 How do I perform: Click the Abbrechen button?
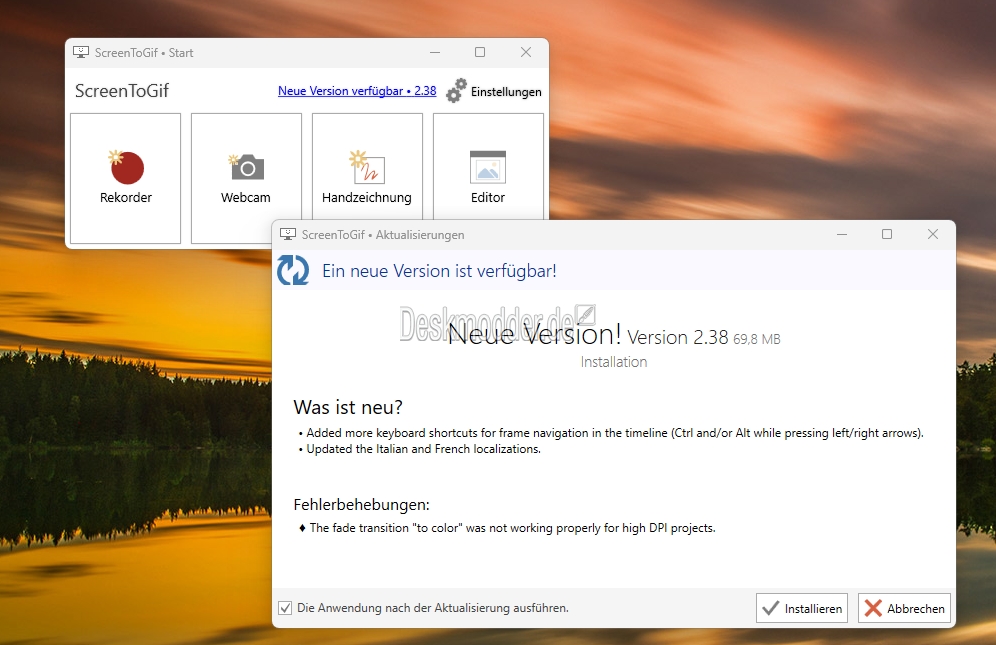(904, 608)
